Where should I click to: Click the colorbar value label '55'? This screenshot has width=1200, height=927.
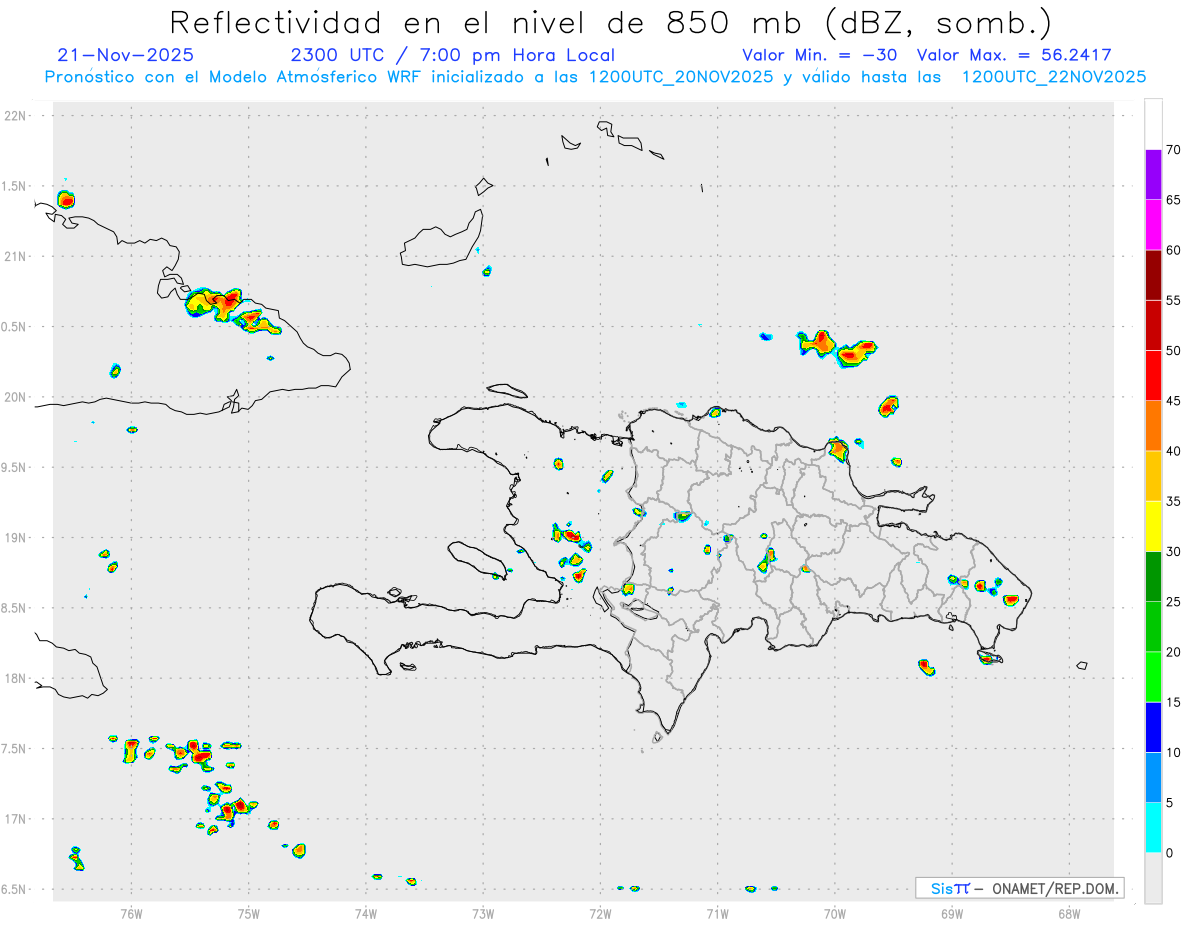click(1174, 300)
